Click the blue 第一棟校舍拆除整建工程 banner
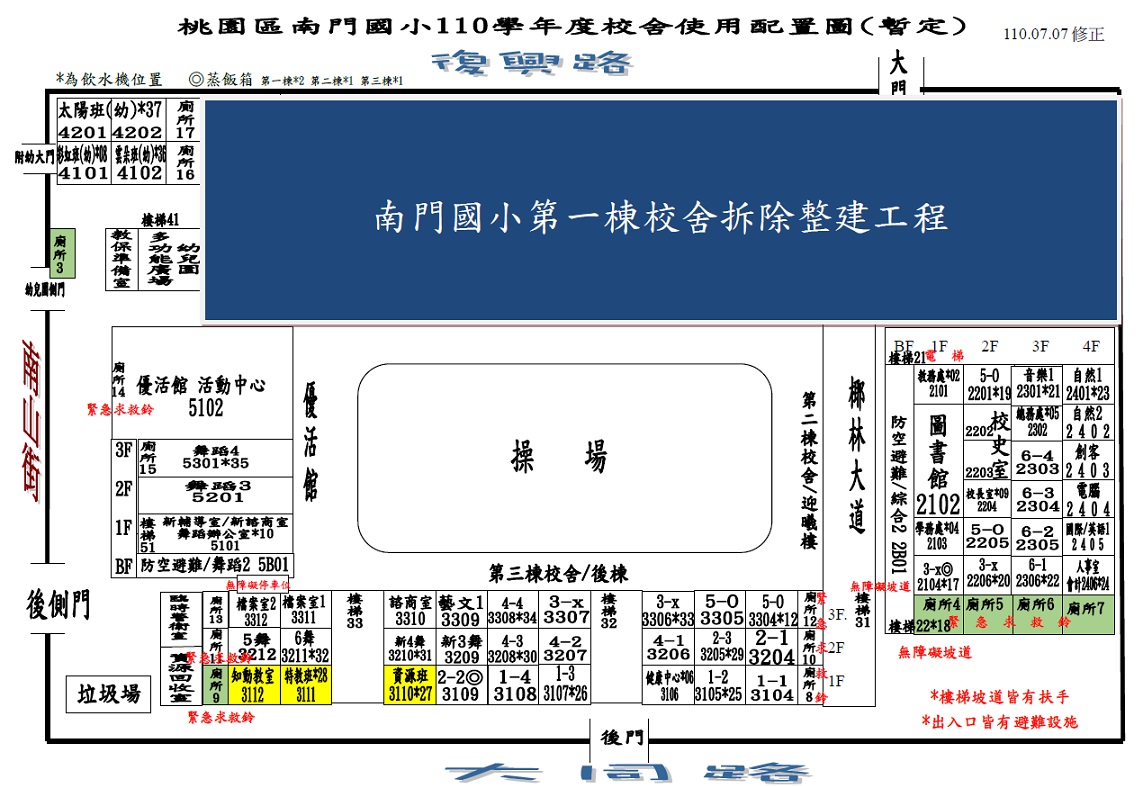Viewport: 1136px width, 786px height. pyautogui.click(x=660, y=212)
